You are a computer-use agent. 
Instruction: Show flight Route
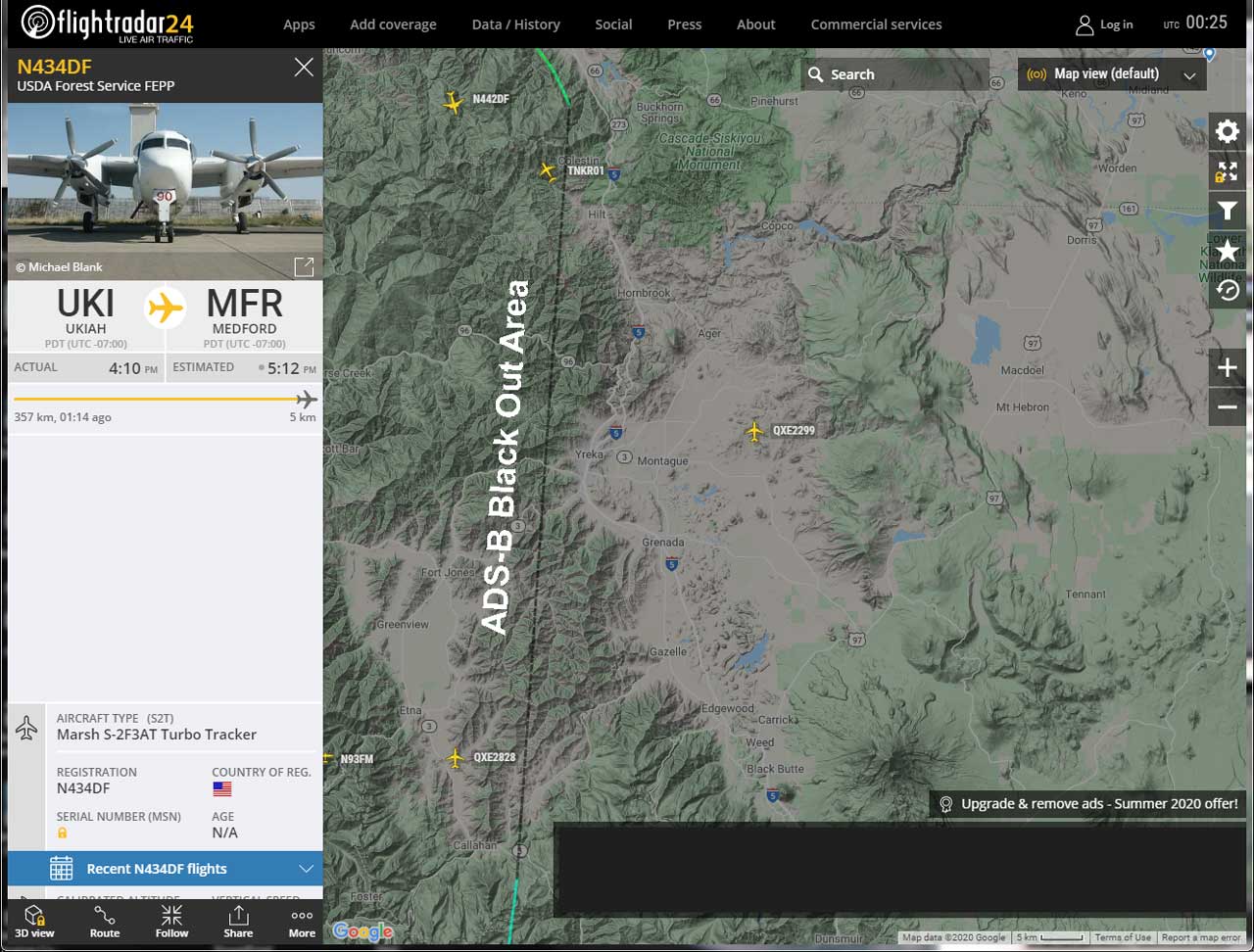point(105,921)
